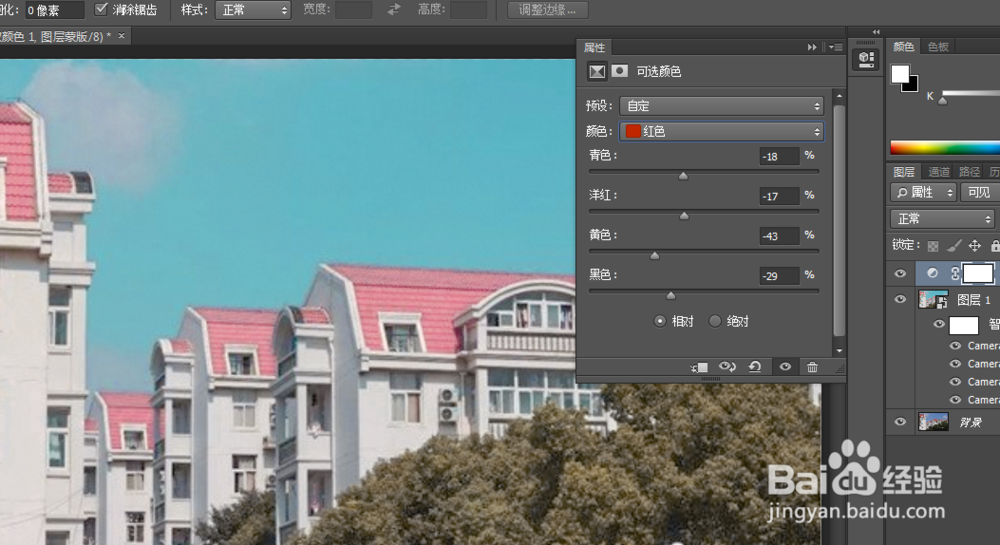Click Properties panel scrollbar down arrow
The image size is (1000, 545).
[x=839, y=351]
